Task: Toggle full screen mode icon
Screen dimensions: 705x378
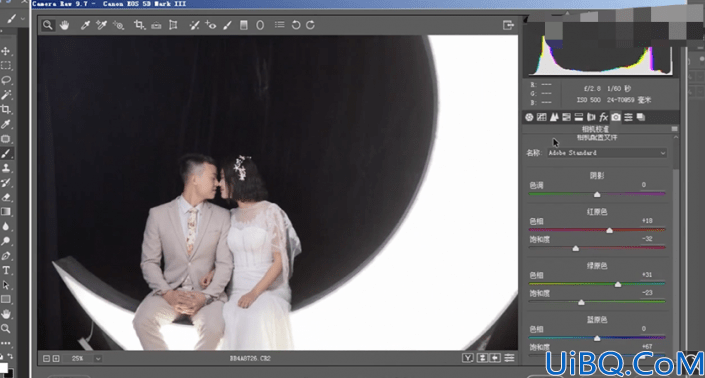Action: pos(508,25)
